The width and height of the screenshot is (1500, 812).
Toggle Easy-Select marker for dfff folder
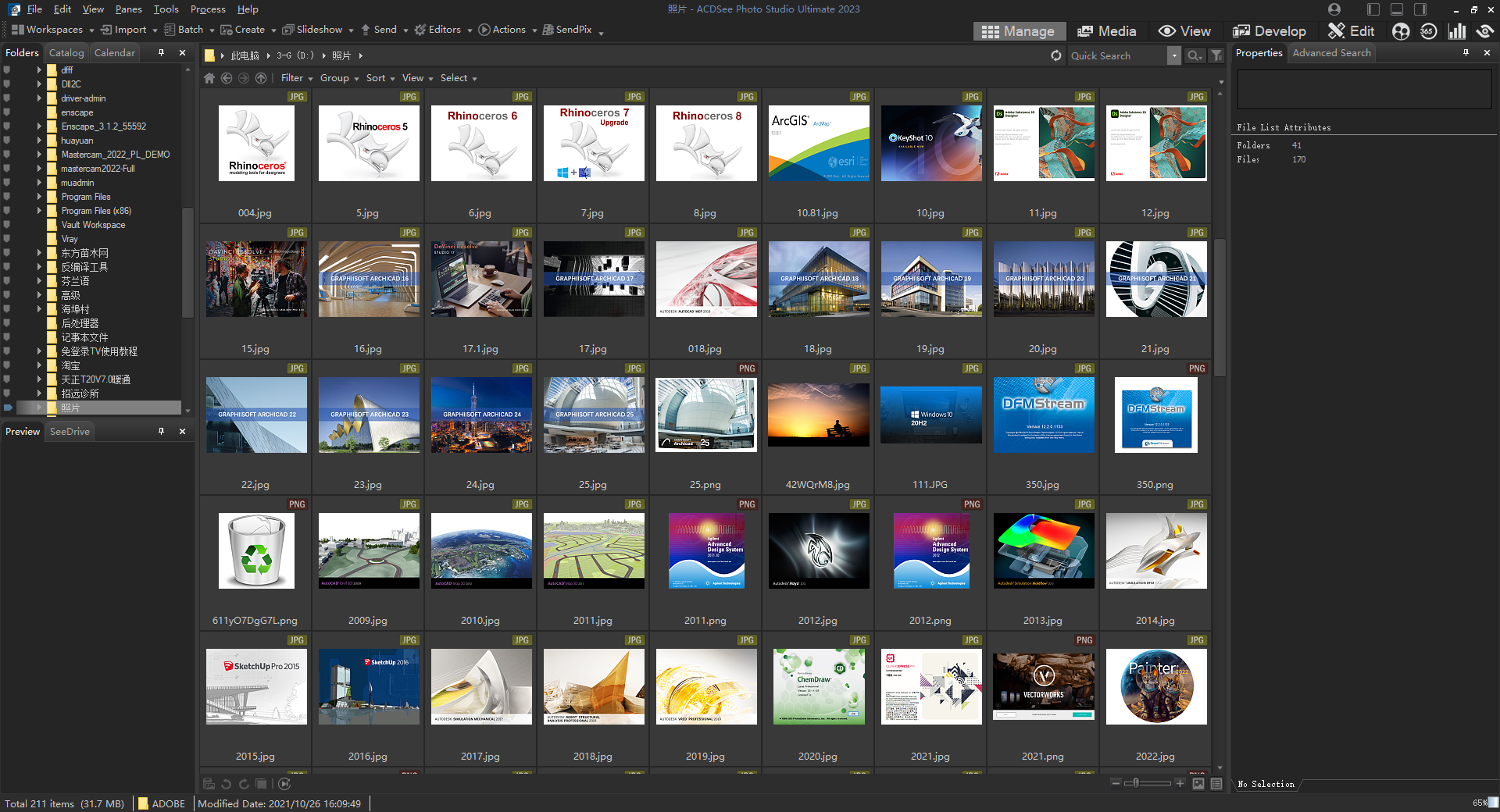(x=7, y=70)
